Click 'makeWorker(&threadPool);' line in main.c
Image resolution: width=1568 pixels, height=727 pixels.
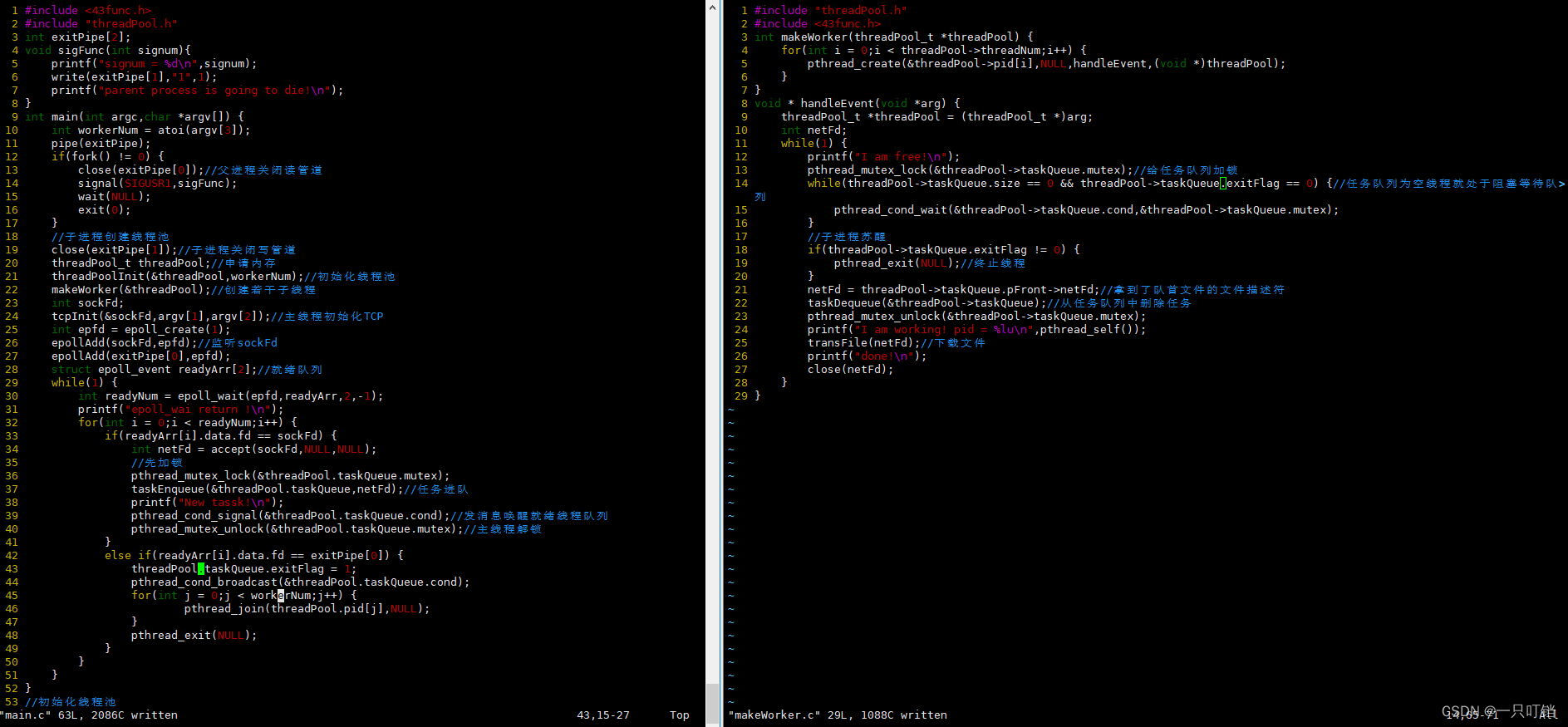point(184,289)
